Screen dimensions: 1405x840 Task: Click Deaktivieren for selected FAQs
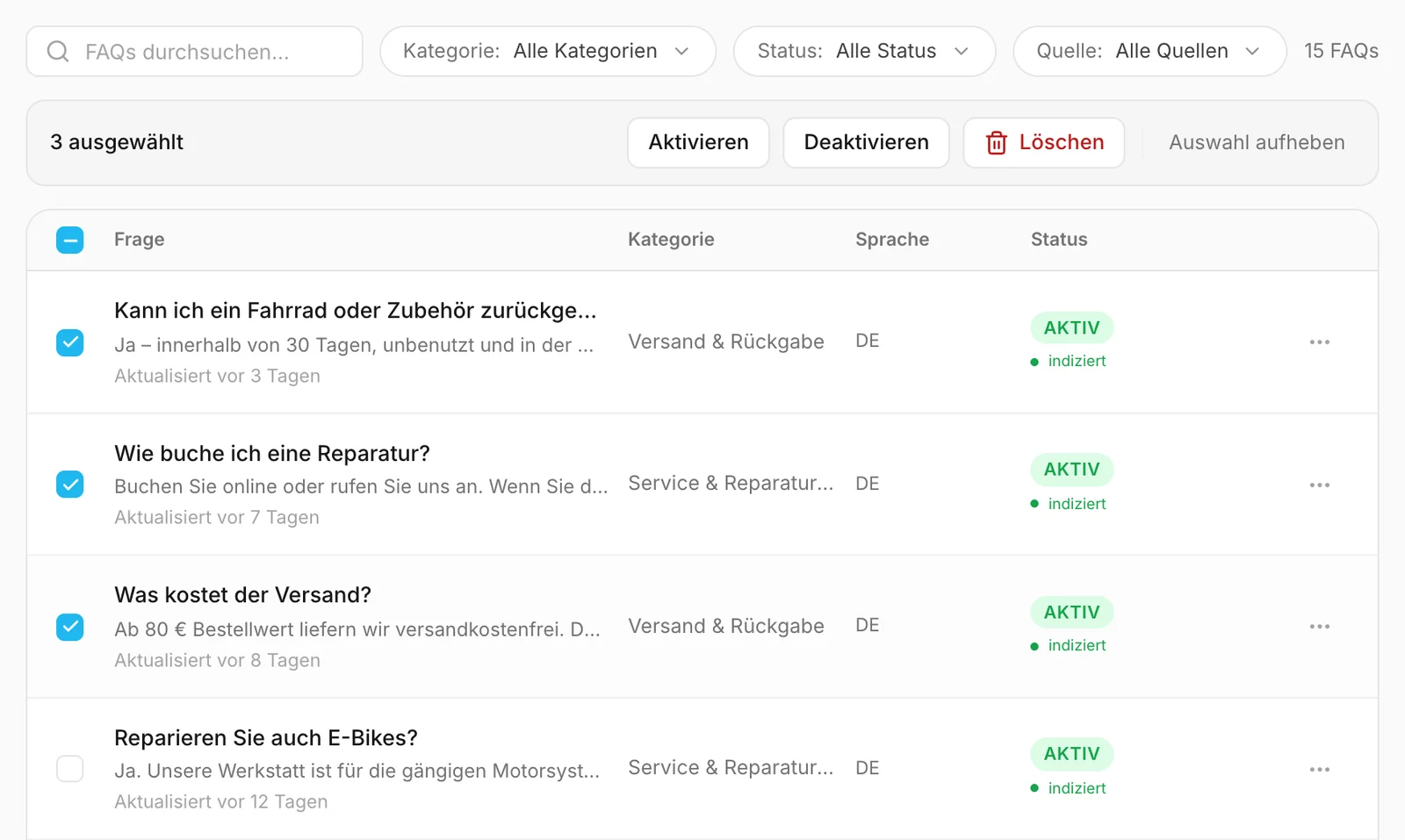(x=866, y=142)
